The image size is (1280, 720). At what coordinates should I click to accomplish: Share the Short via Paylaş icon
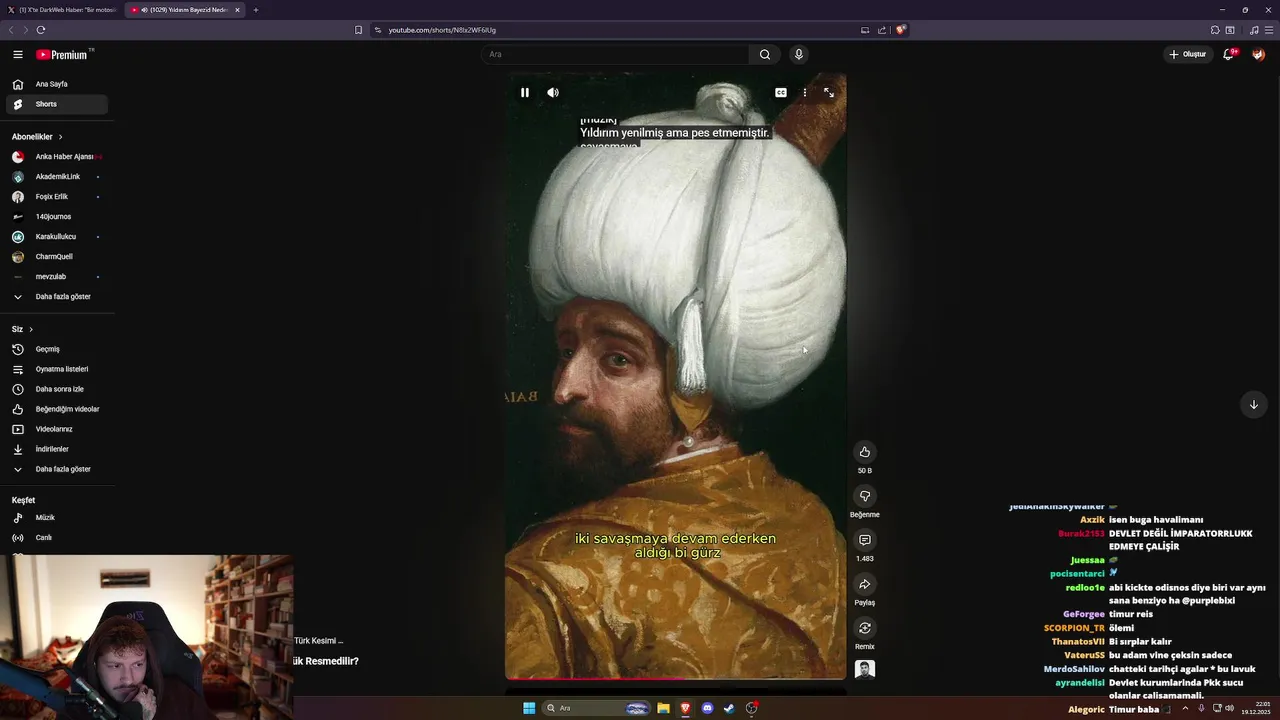[865, 584]
